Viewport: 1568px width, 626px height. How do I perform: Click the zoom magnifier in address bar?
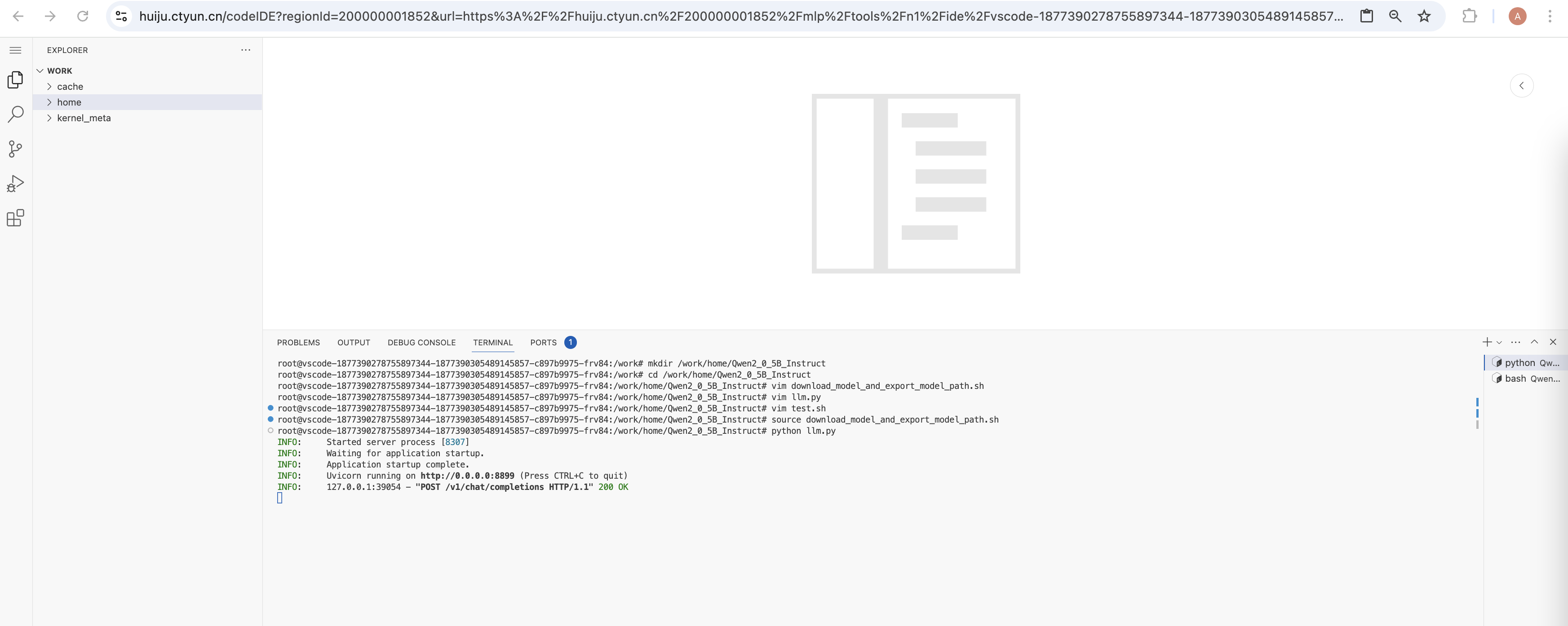pyautogui.click(x=1395, y=17)
